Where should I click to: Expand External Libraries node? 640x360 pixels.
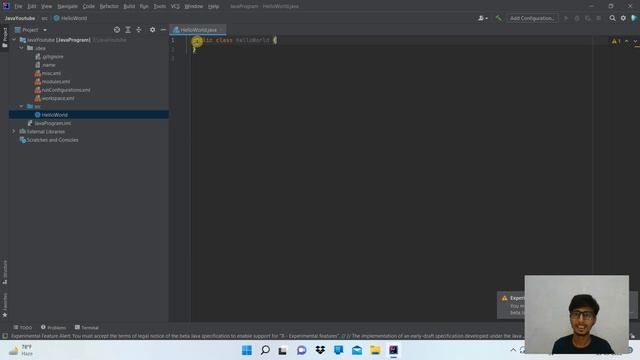pyautogui.click(x=14, y=131)
